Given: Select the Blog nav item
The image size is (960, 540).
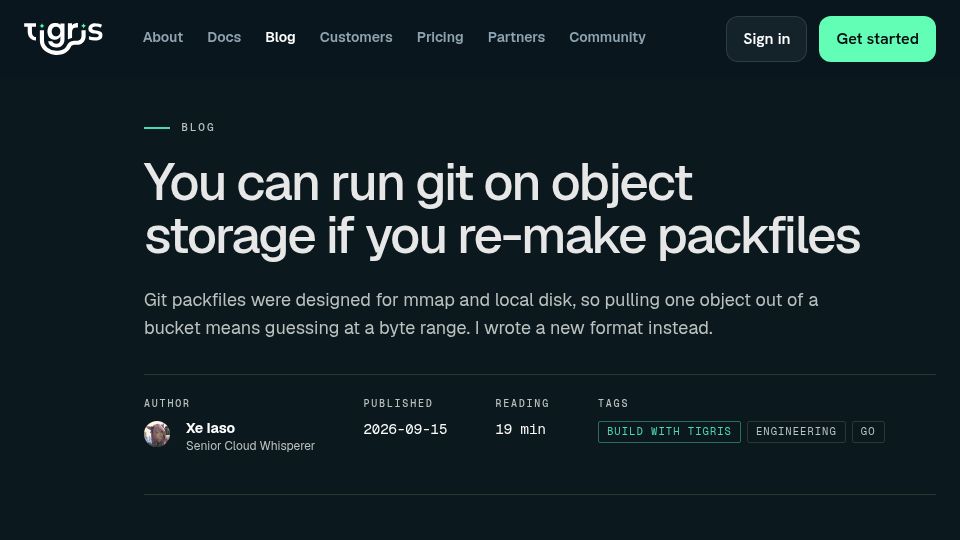Looking at the screenshot, I should pyautogui.click(x=280, y=37).
